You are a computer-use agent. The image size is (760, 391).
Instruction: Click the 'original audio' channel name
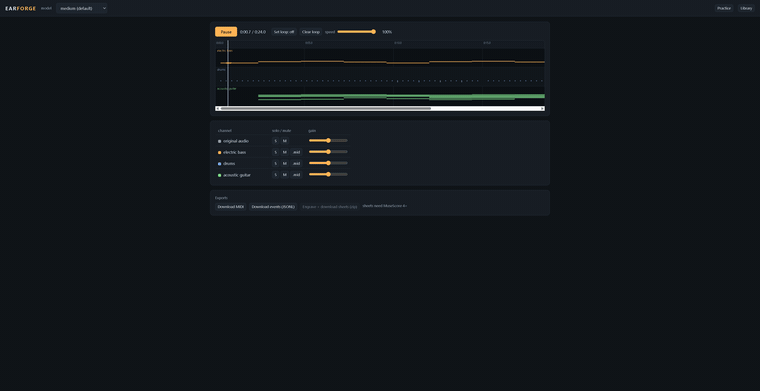point(236,141)
